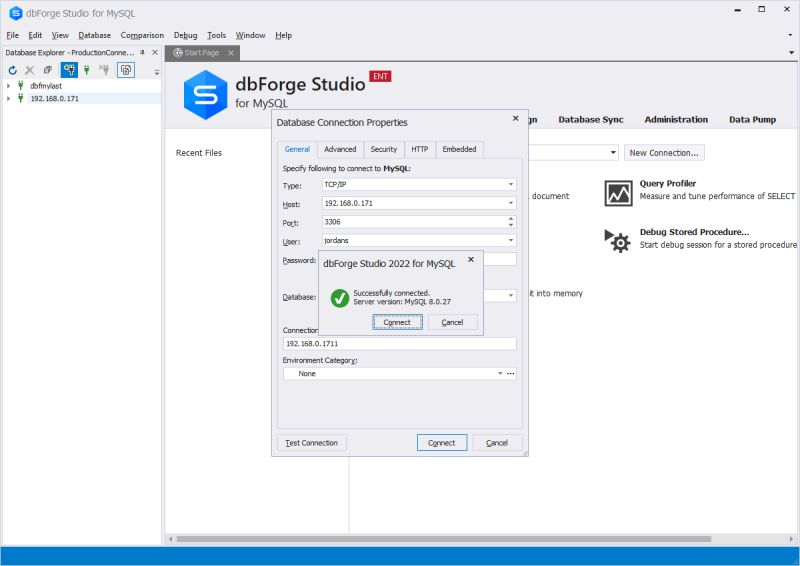Close the Database Explorer panel
This screenshot has width=800, height=566.
point(155,53)
